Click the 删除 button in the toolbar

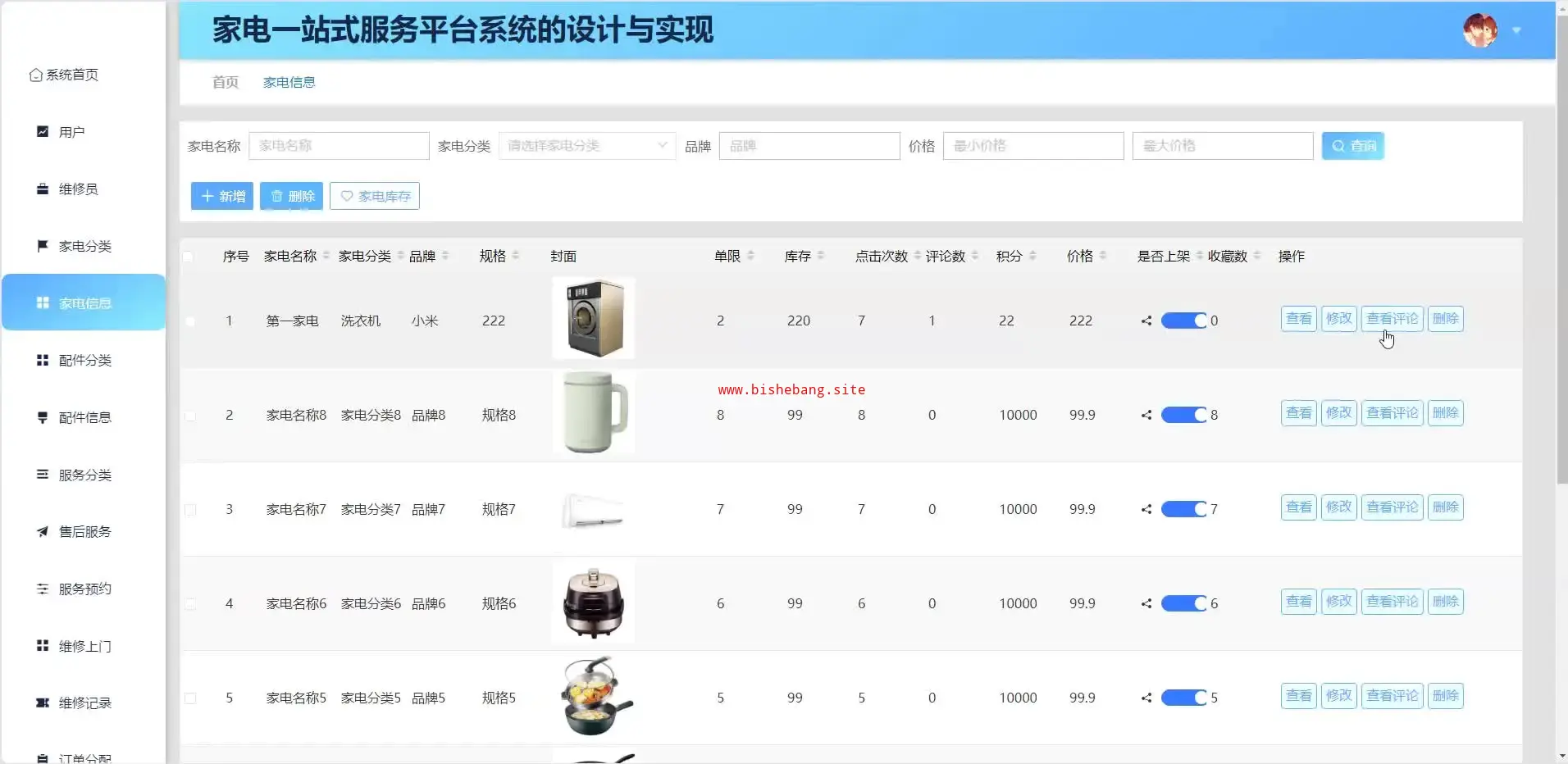point(291,196)
